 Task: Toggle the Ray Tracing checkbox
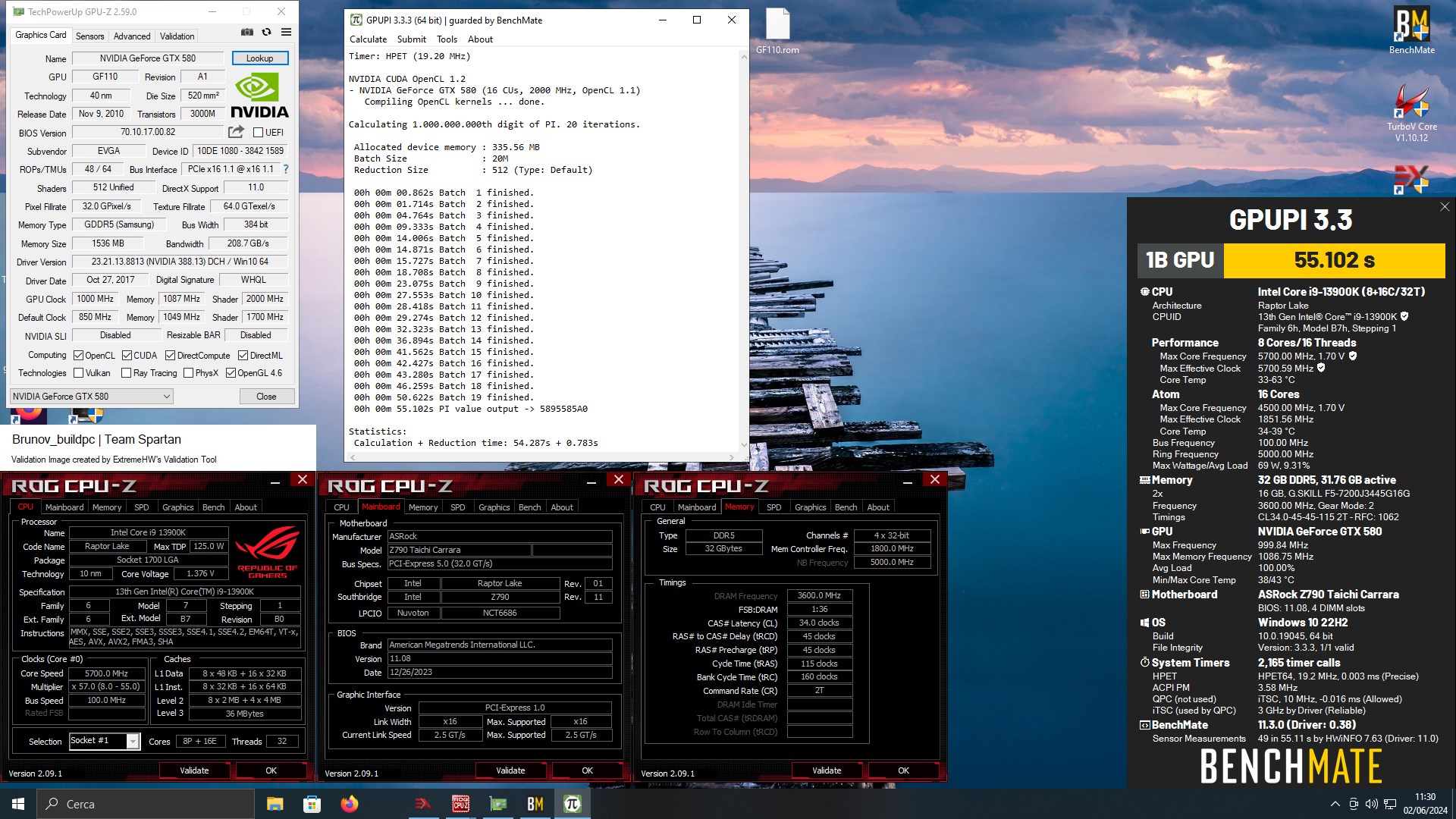point(127,373)
